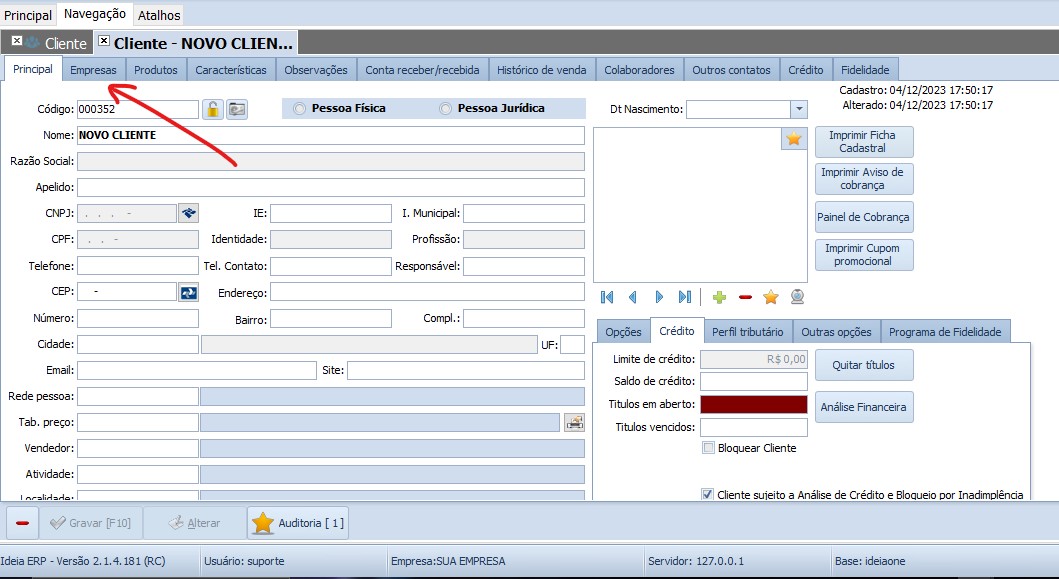The width and height of the screenshot is (1059, 579).
Task: Click the green plus icon under photo box
Action: [x=719, y=297]
